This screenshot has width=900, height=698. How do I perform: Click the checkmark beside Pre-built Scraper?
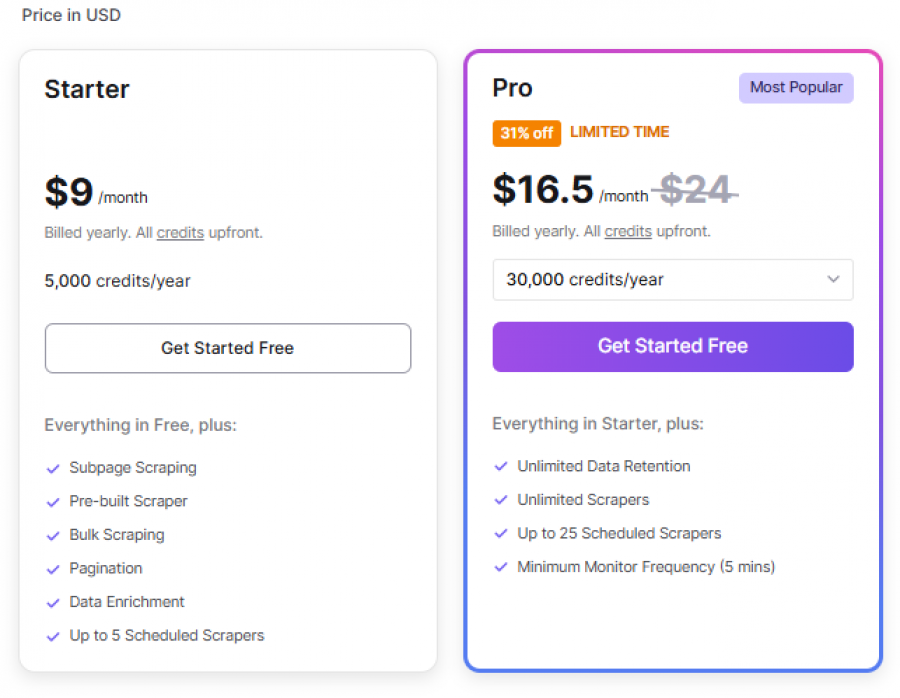(52, 501)
